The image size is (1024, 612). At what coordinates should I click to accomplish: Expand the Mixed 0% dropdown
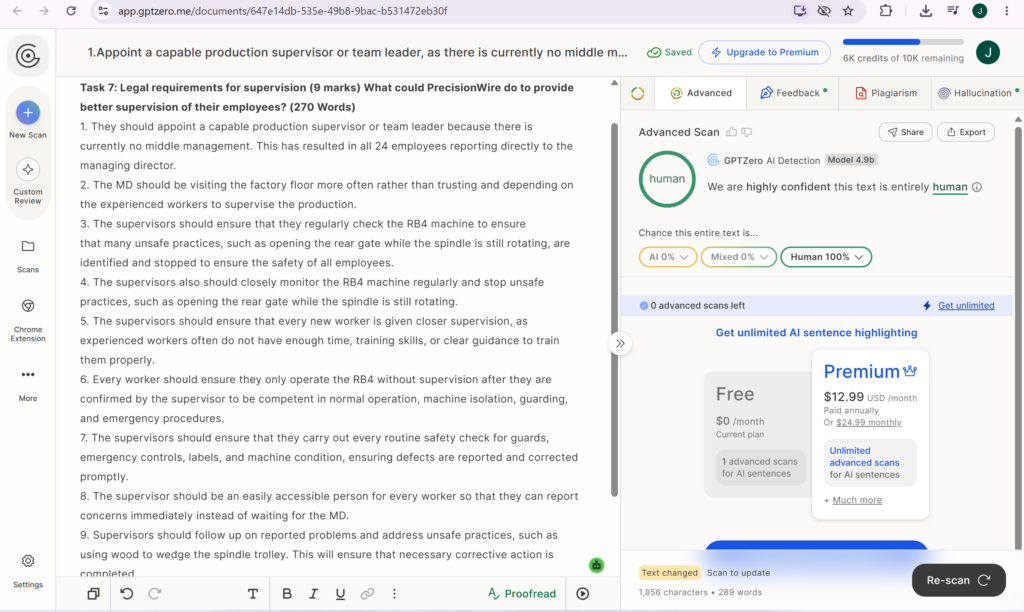pyautogui.click(x=739, y=257)
